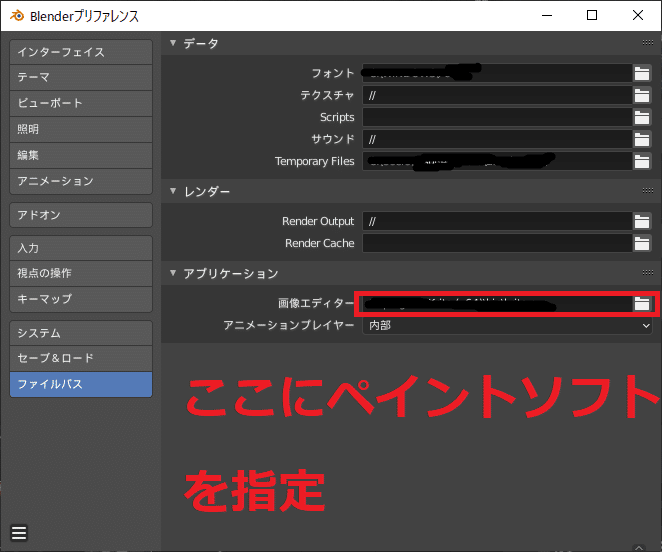Click the サウンド path field
The height and width of the screenshot is (552, 662).
click(x=497, y=139)
